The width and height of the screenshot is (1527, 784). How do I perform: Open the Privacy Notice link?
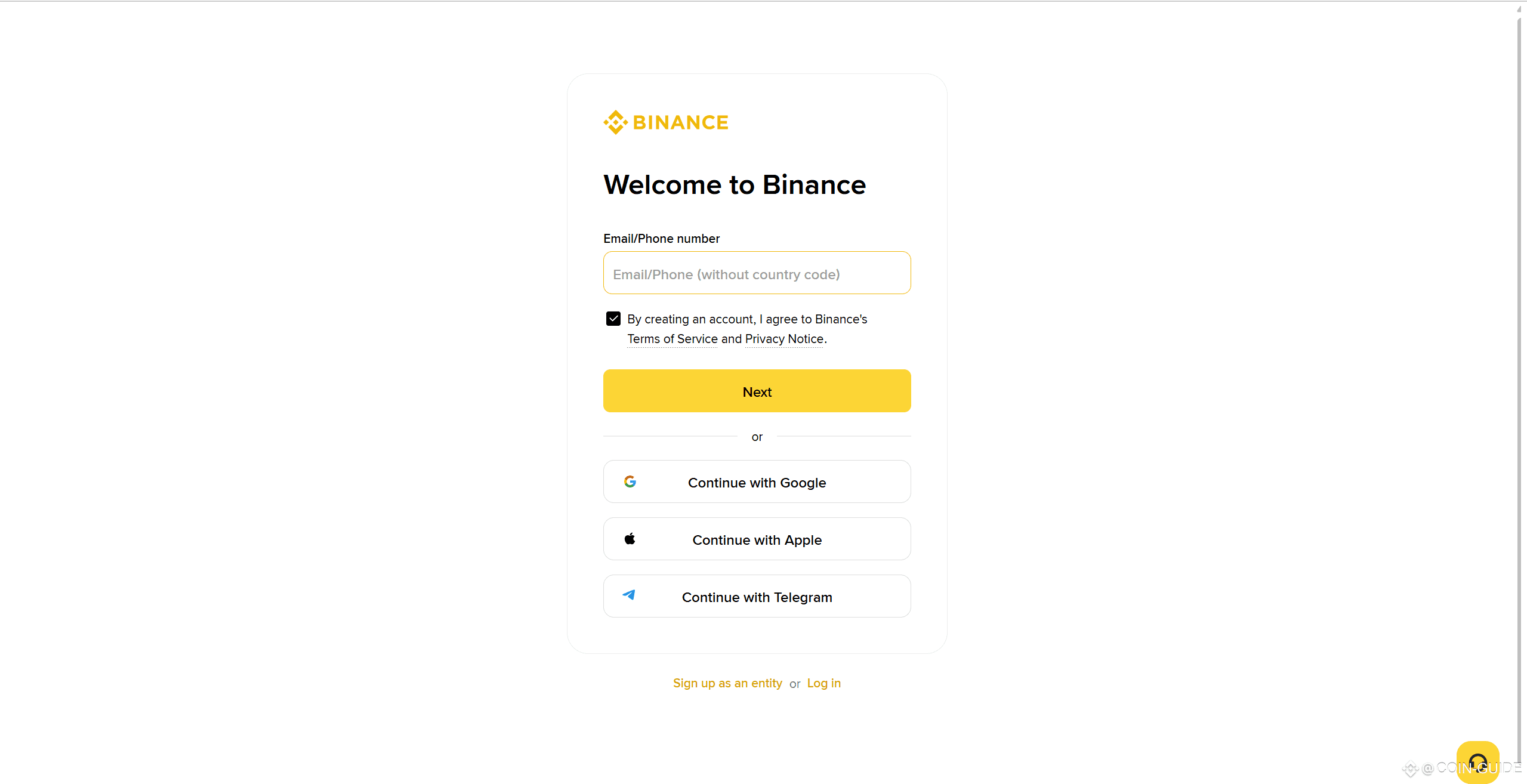784,339
